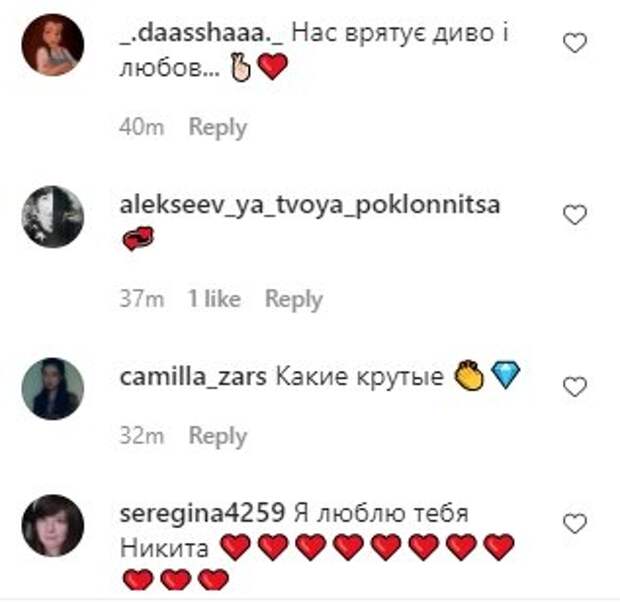Screen dimensions: 620x602
Task: Click the 32m timestamp
Action: pos(142,436)
